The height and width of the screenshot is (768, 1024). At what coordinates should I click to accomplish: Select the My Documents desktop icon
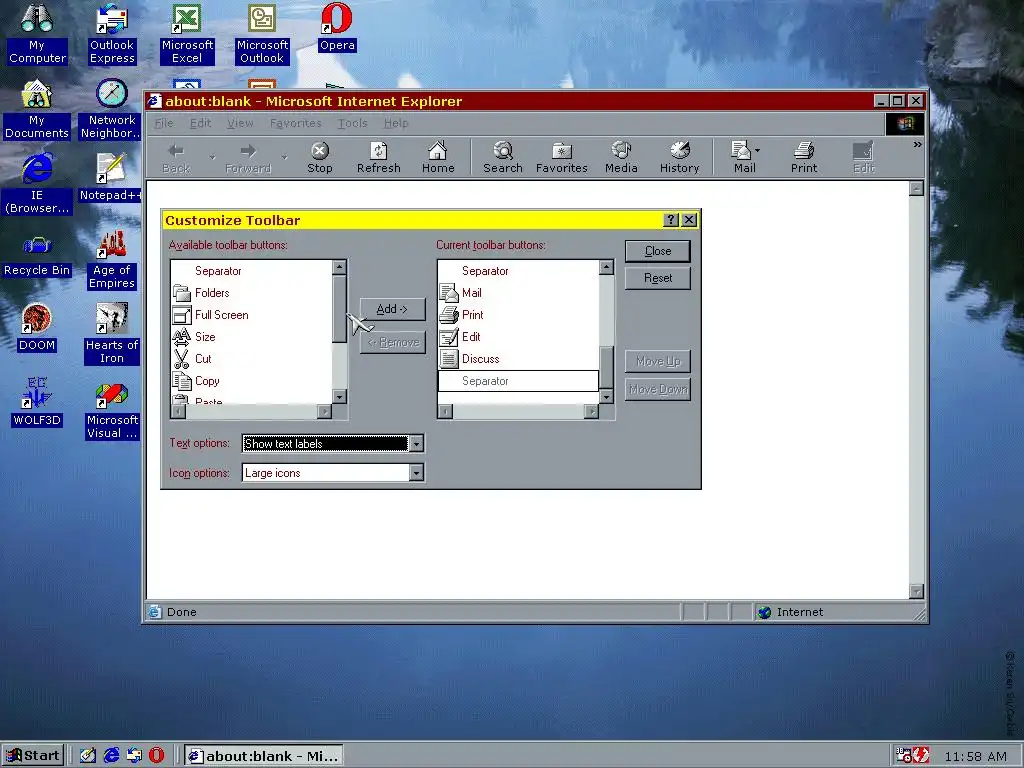[x=37, y=109]
